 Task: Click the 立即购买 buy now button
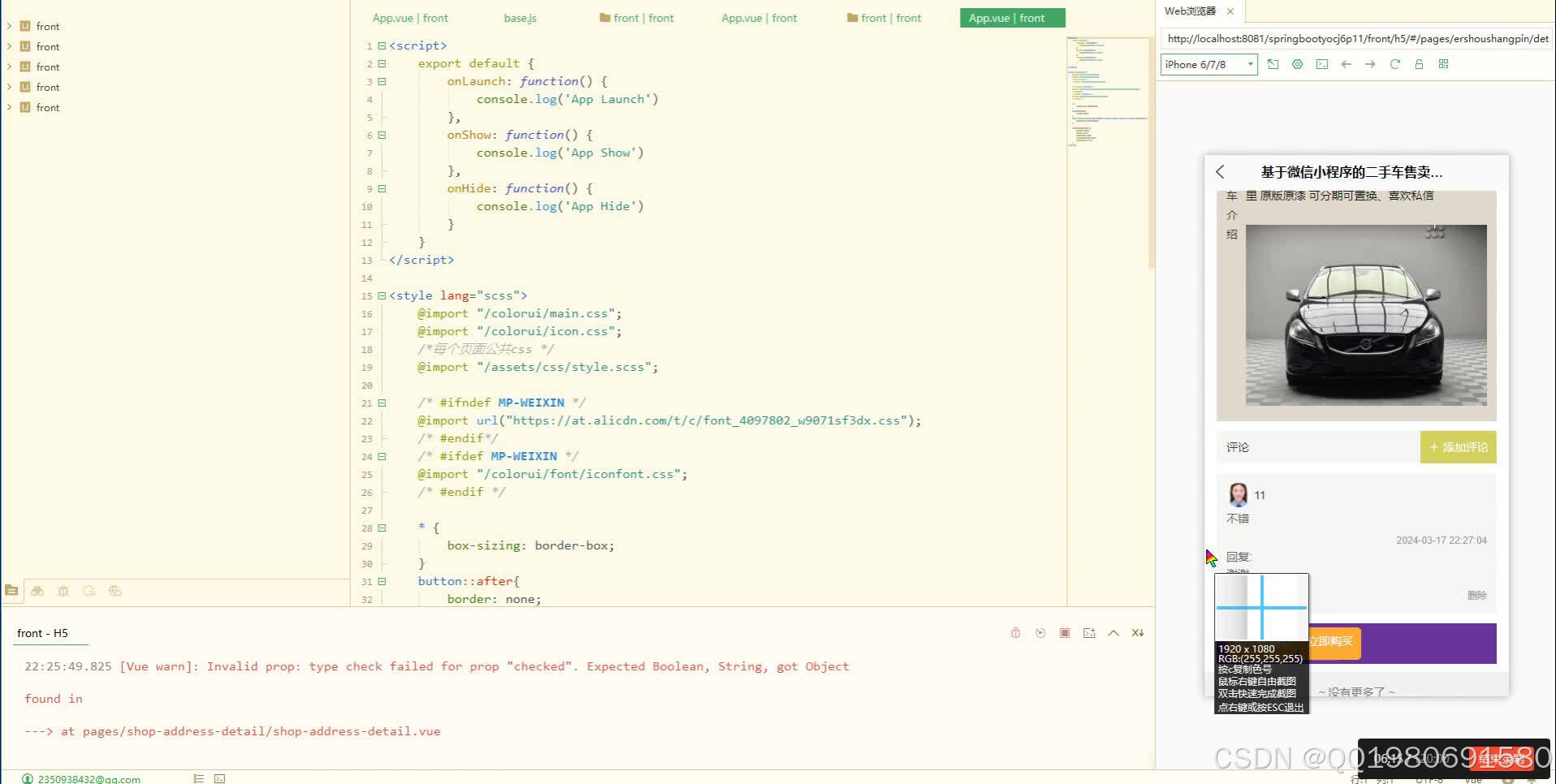1330,641
